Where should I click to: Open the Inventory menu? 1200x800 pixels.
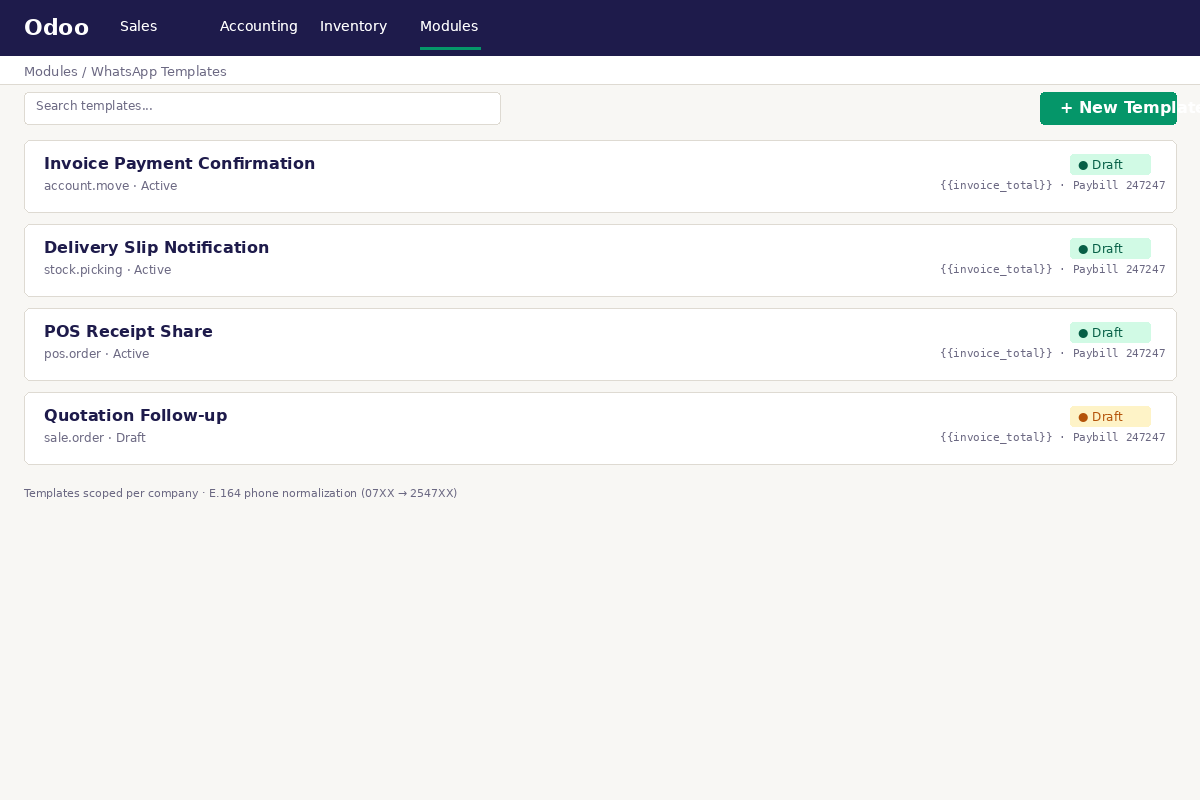[x=353, y=27]
